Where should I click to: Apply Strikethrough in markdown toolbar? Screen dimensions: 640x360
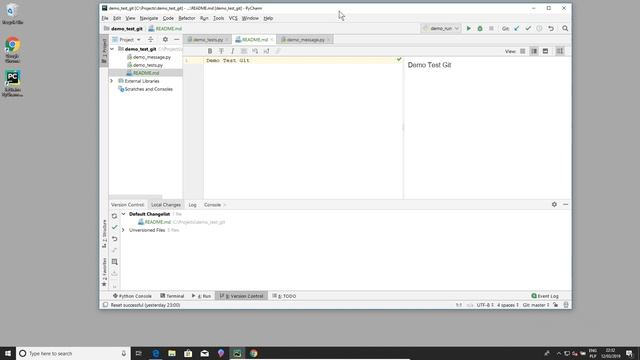tap(221, 51)
